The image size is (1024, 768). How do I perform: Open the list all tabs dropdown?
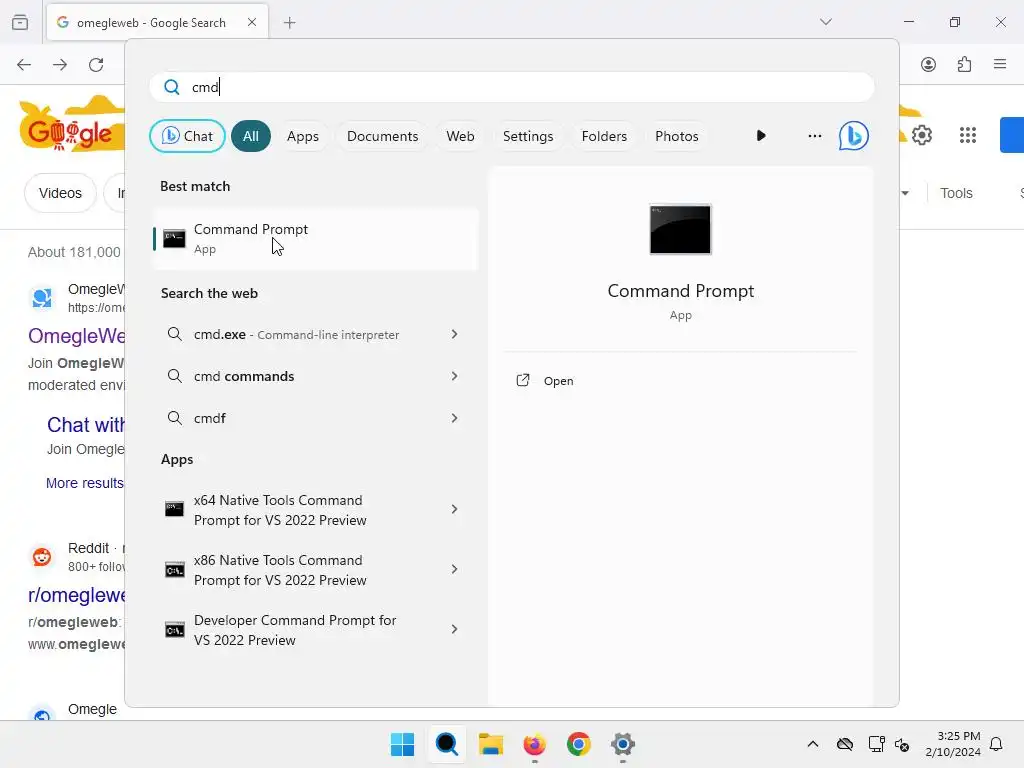[x=826, y=22]
